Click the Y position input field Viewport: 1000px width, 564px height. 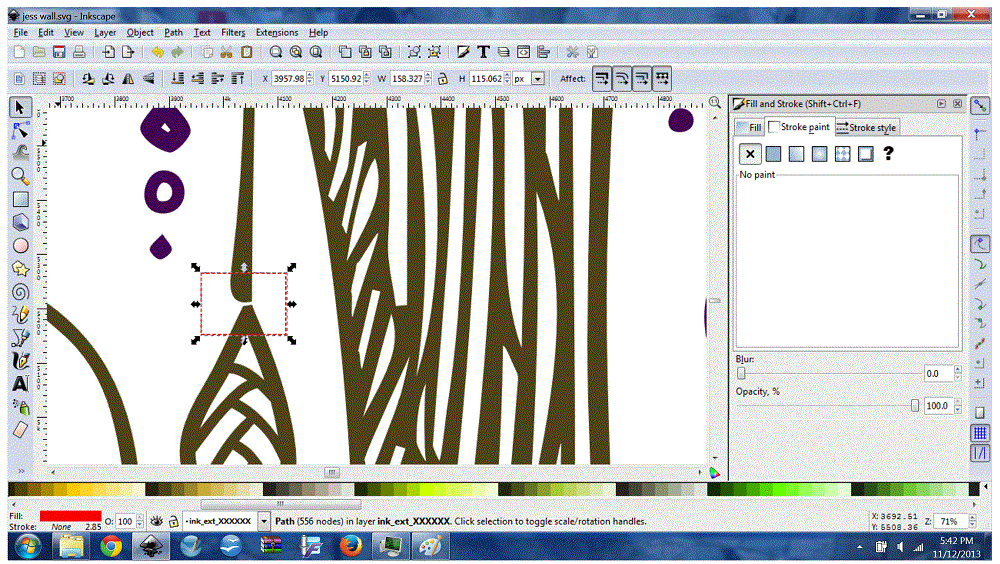346,78
